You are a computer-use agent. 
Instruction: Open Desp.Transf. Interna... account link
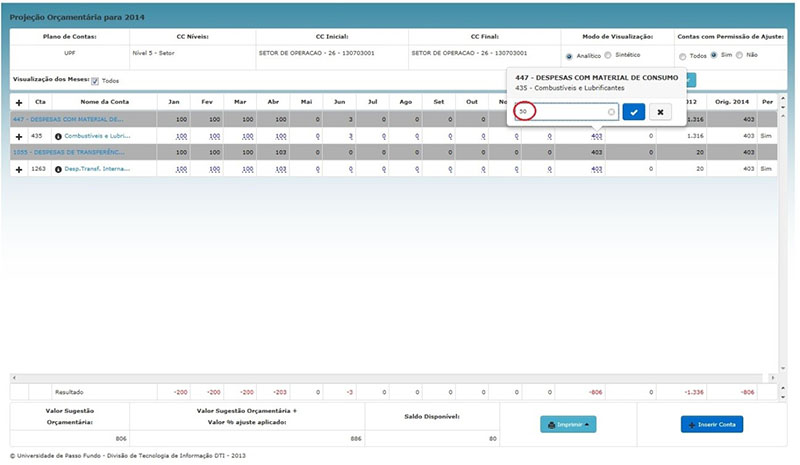[97, 169]
